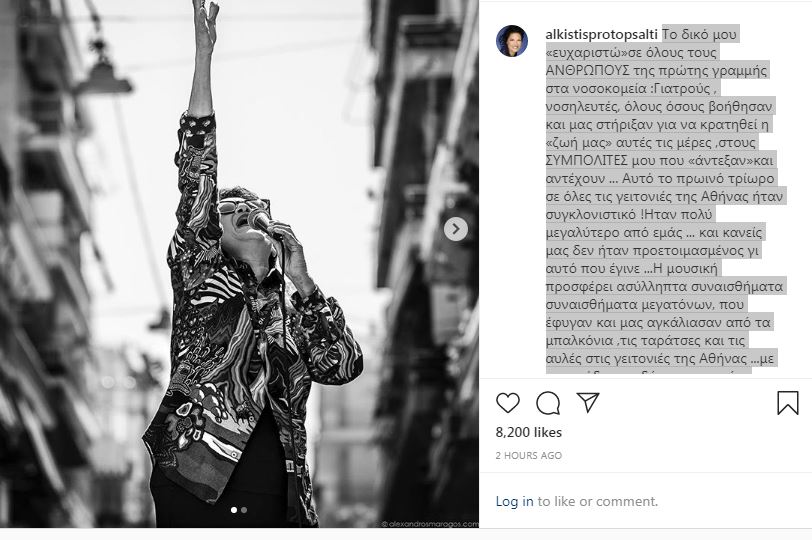The width and height of the screenshot is (812, 540).
Task: Click the hanging street lamp in the photo
Action: point(102,72)
